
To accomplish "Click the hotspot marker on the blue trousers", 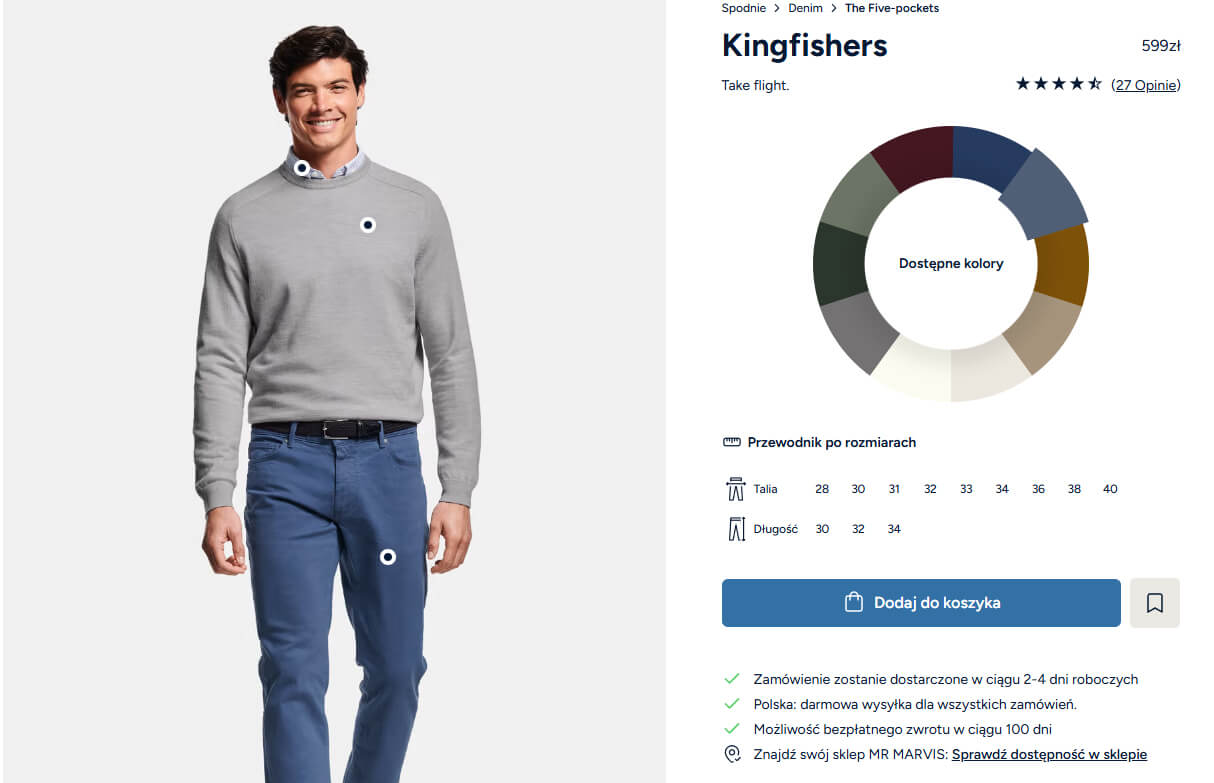I will [x=388, y=557].
